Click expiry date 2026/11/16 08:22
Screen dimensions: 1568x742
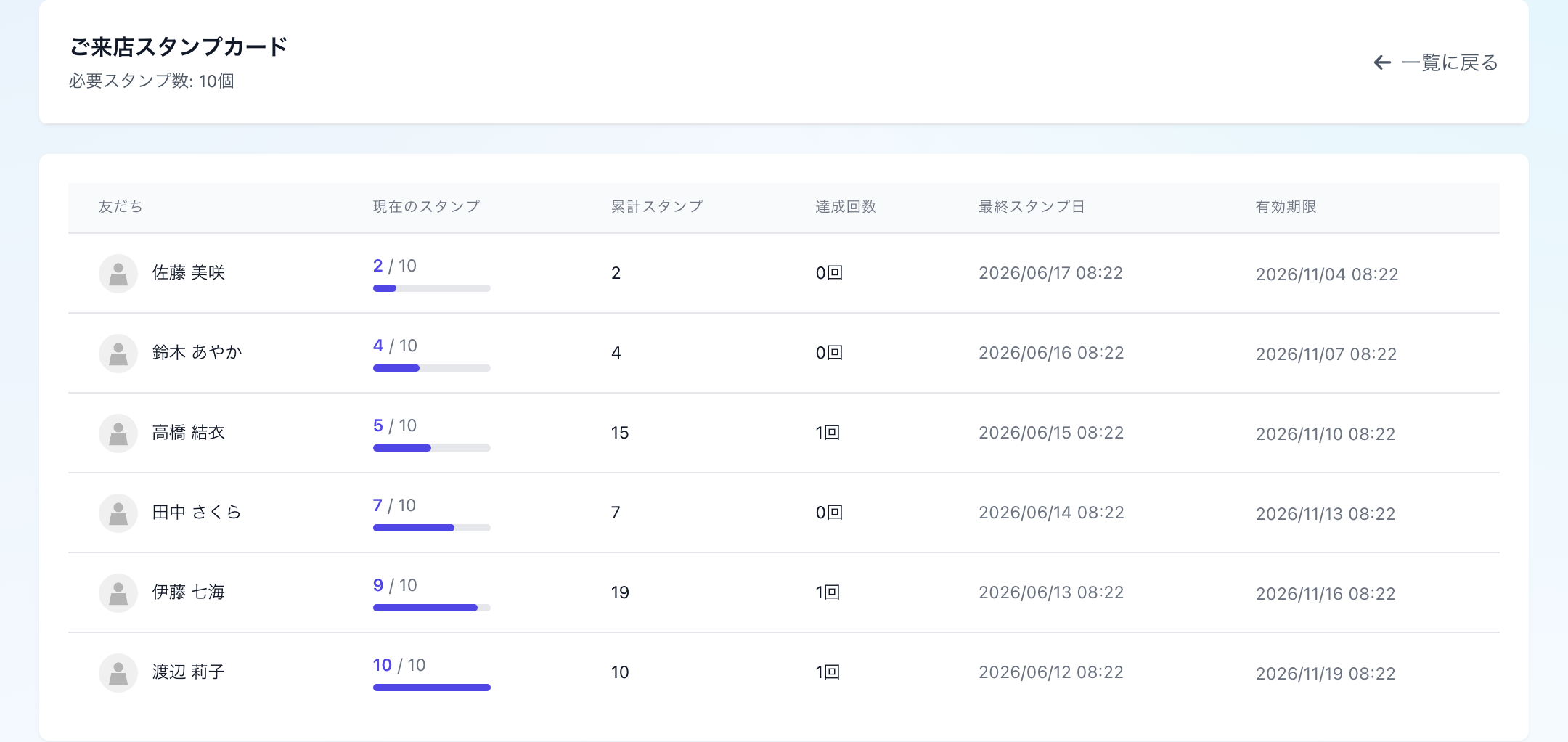click(x=1326, y=594)
